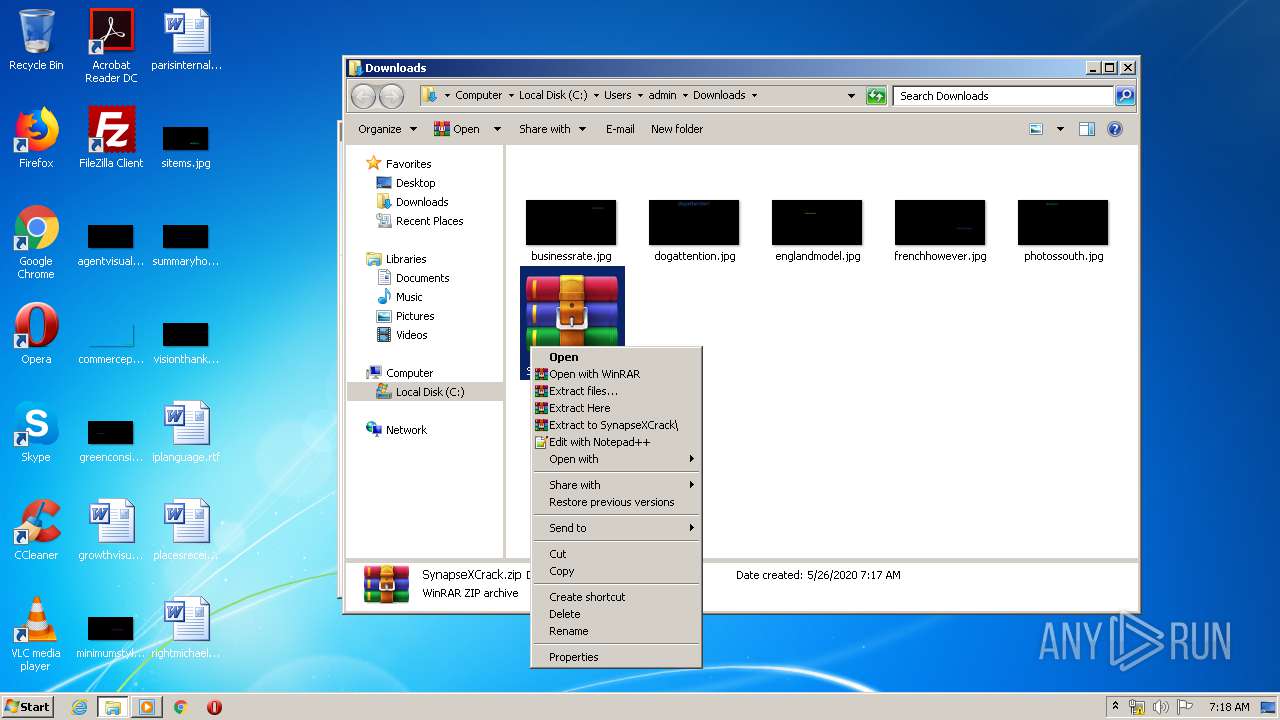Expand the Open with submenu
1280x720 pixels.
pyautogui.click(x=616, y=459)
